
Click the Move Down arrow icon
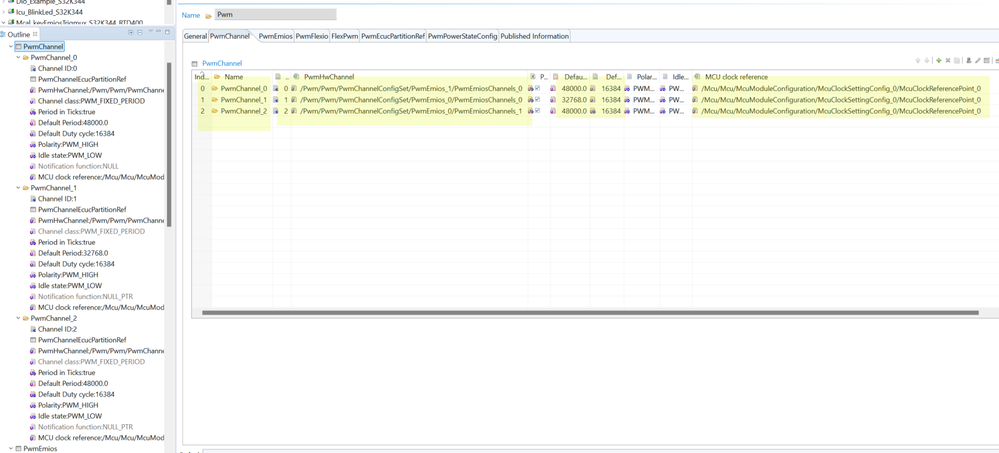coord(927,61)
